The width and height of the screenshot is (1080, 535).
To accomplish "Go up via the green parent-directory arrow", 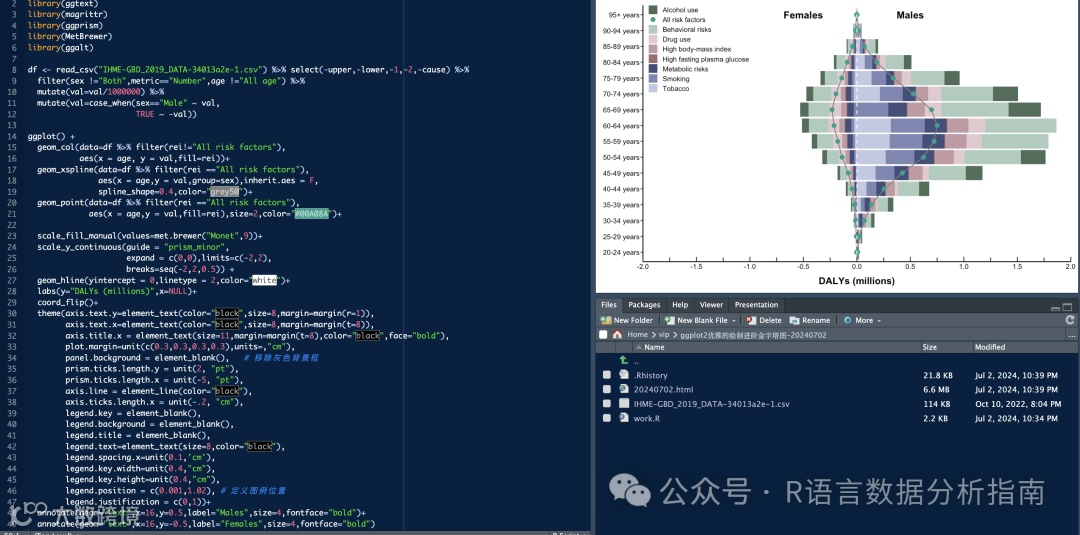I will pyautogui.click(x=623, y=360).
